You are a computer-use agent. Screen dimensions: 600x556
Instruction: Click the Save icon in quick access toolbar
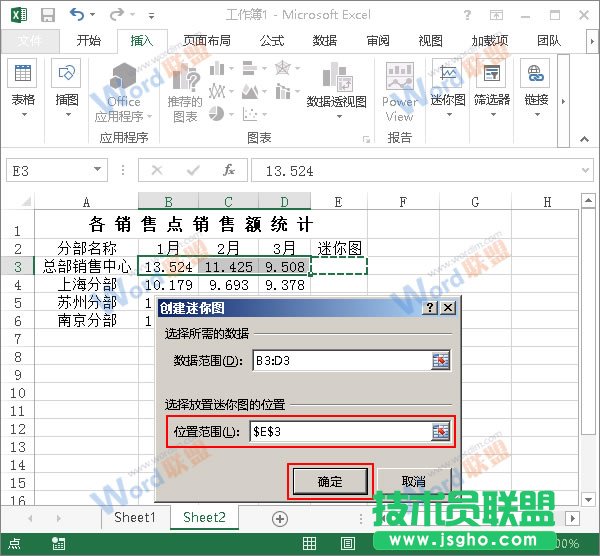pyautogui.click(x=48, y=15)
